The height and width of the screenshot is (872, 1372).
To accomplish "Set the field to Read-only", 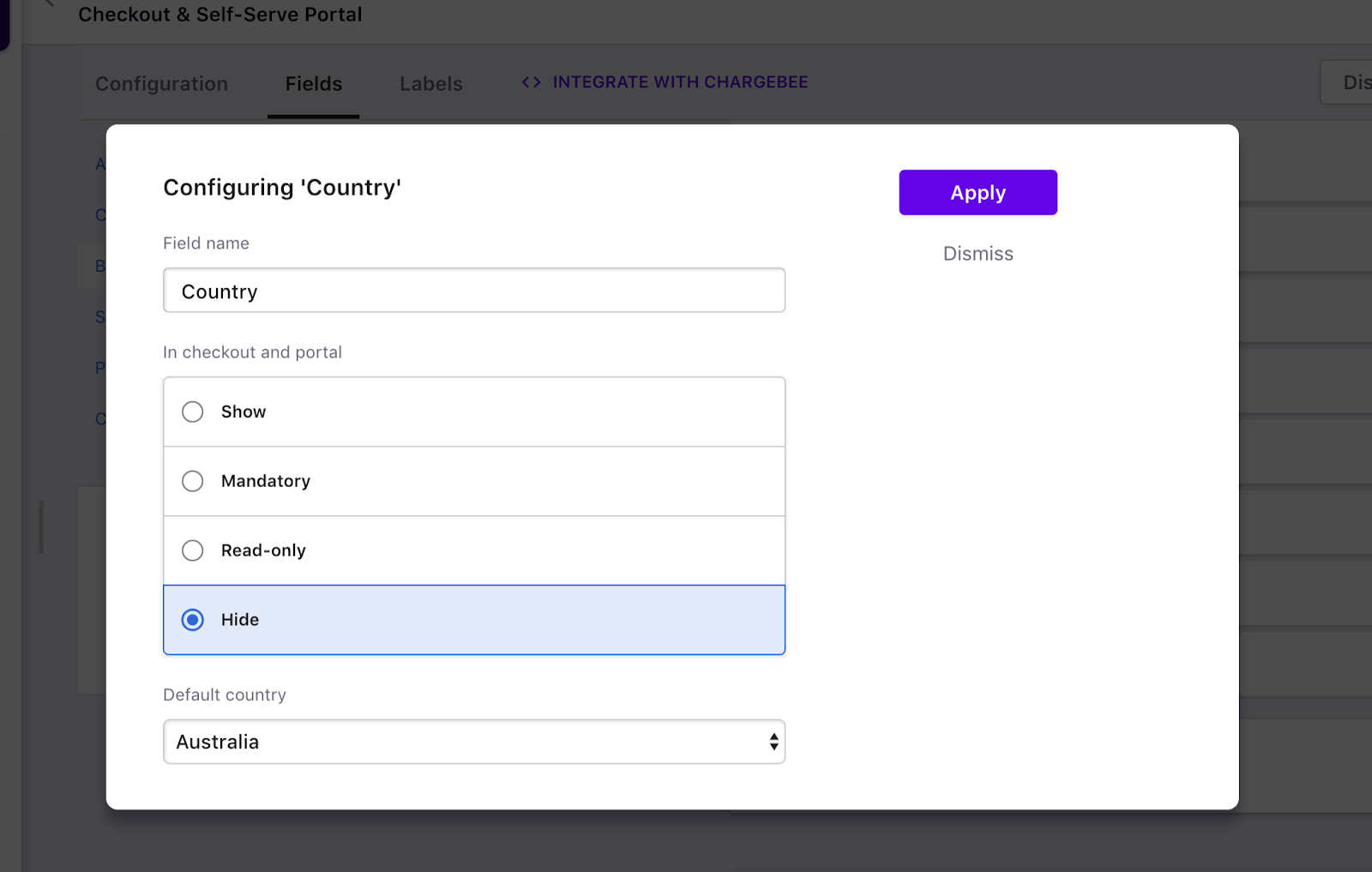I will (193, 550).
